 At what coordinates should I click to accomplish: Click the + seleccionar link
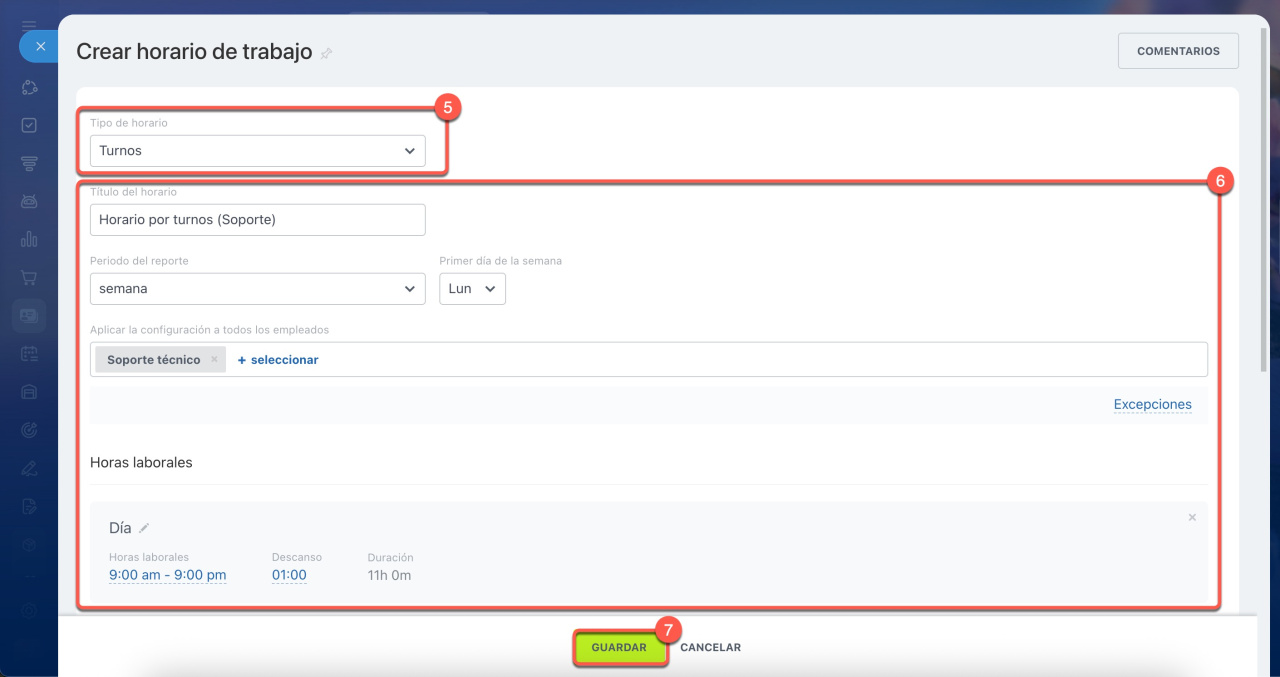tap(278, 360)
